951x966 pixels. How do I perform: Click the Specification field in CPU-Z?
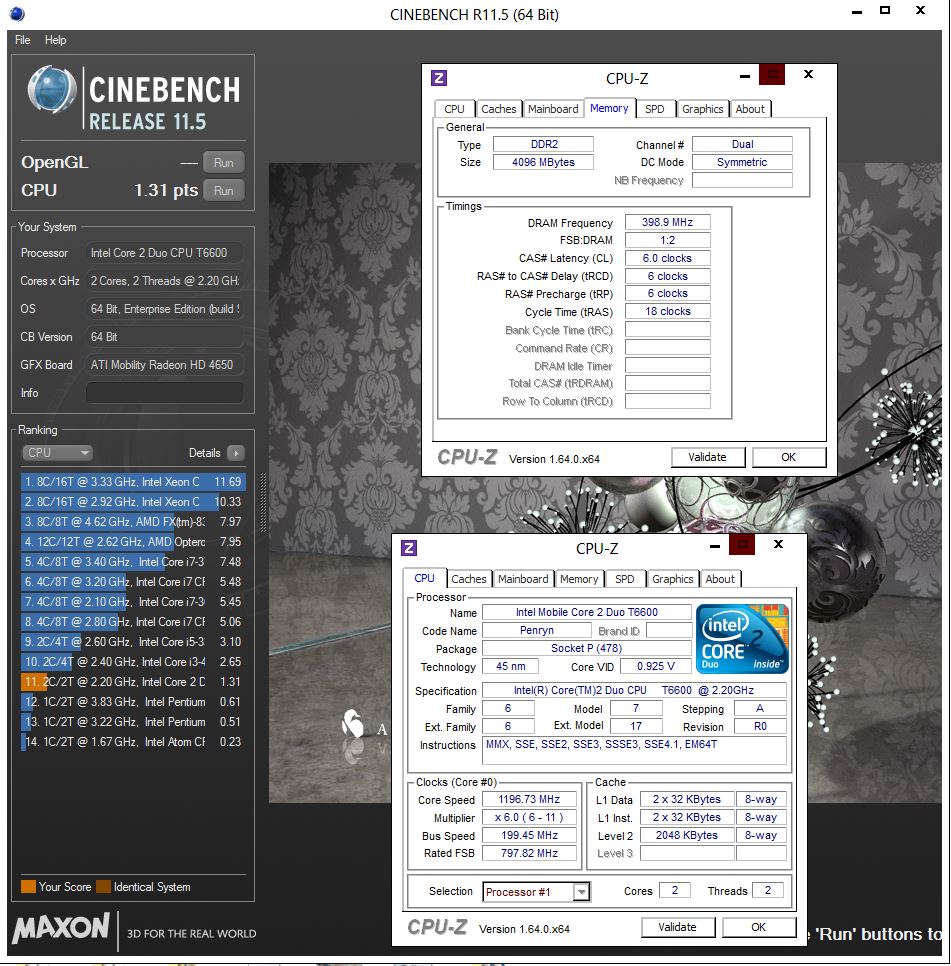click(x=634, y=690)
